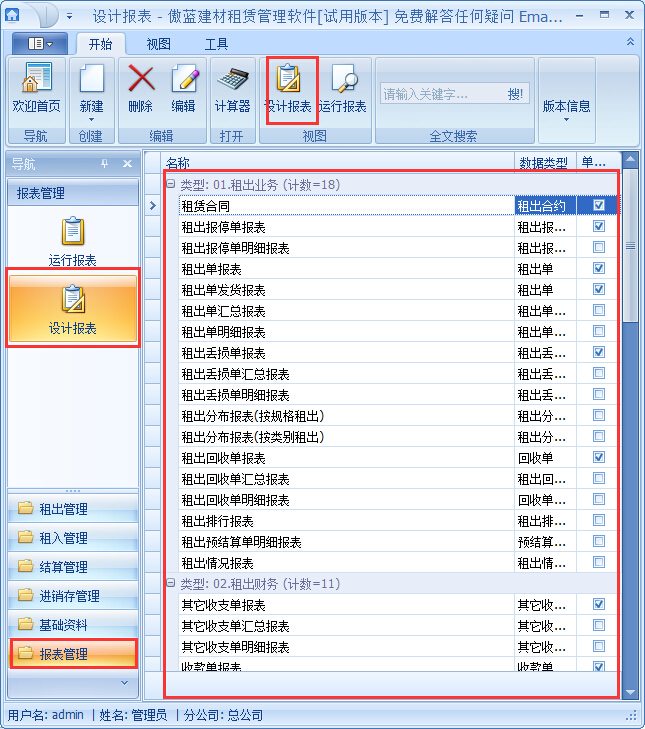Switch to the 工具 ribbon tab
The height and width of the screenshot is (729, 645).
(x=216, y=44)
